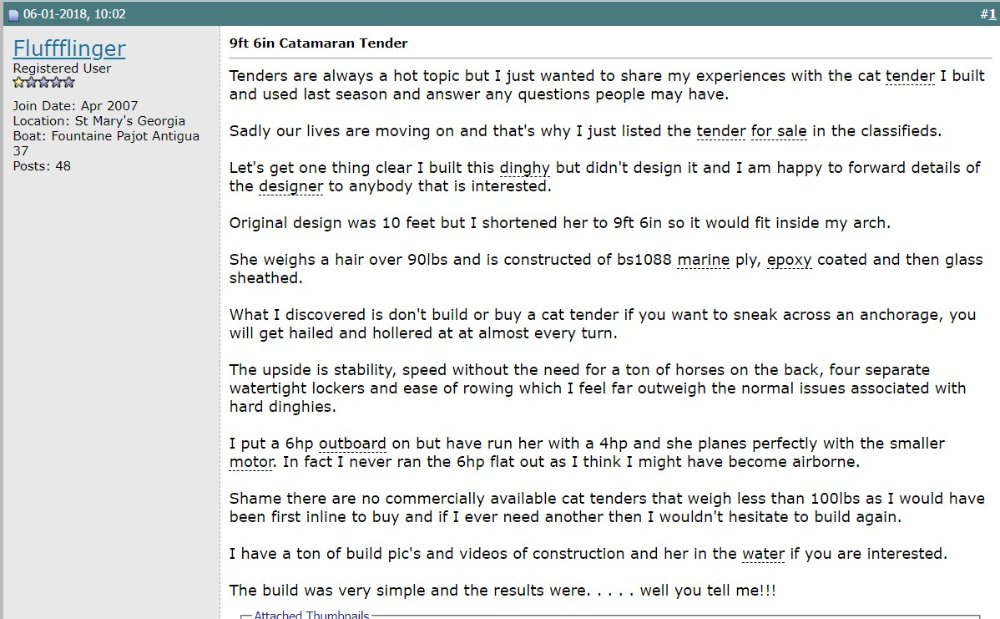Click the Attached Thumbnails legend
This screenshot has height=619, width=1000.
point(311,615)
